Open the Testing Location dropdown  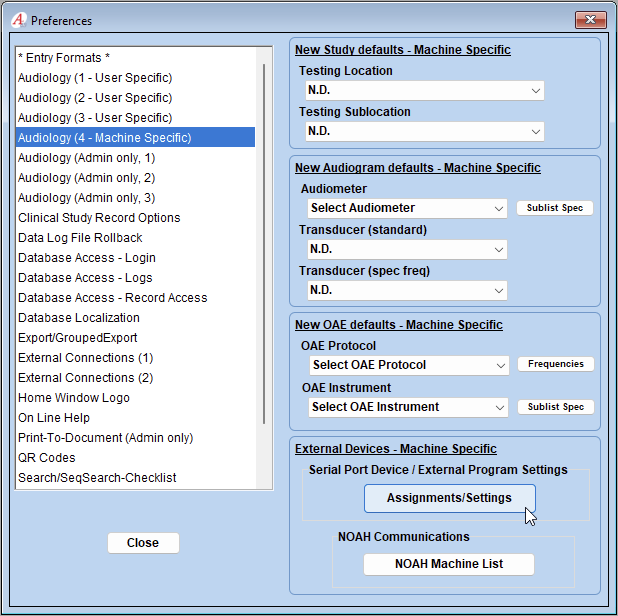point(422,91)
